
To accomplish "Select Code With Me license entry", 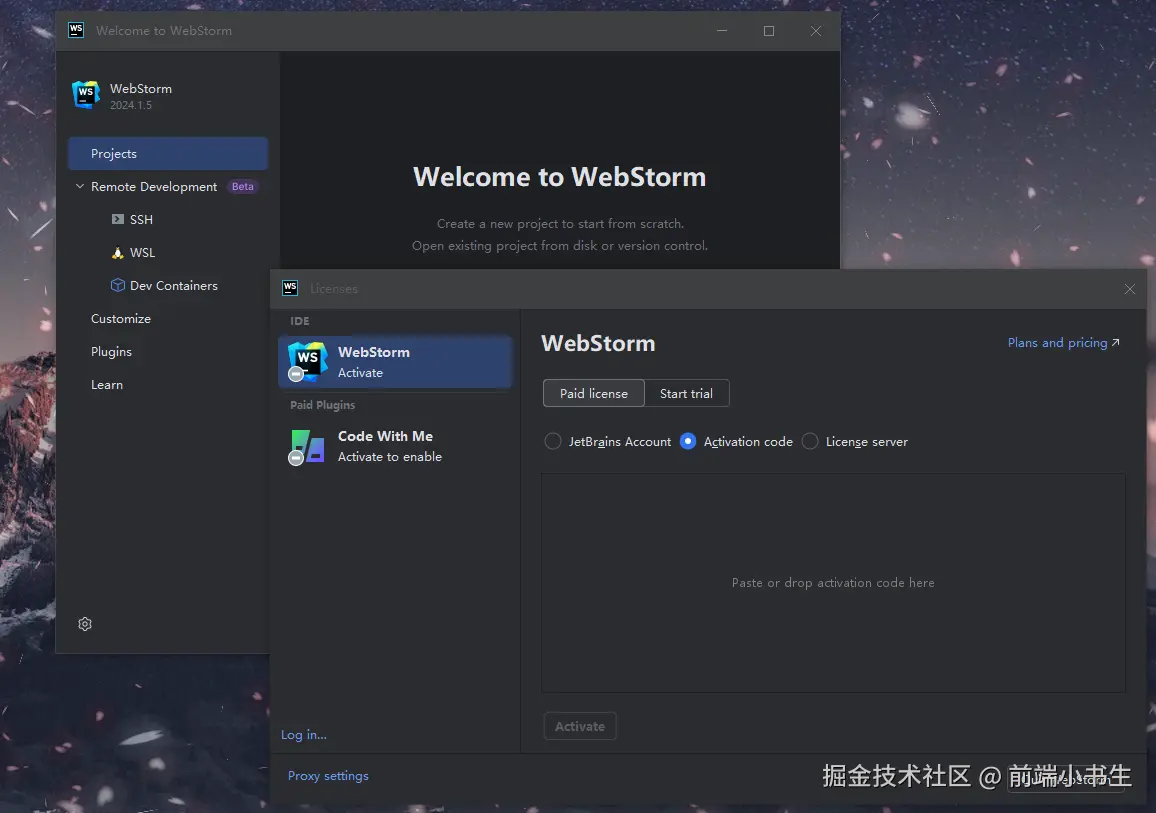I will pos(395,447).
